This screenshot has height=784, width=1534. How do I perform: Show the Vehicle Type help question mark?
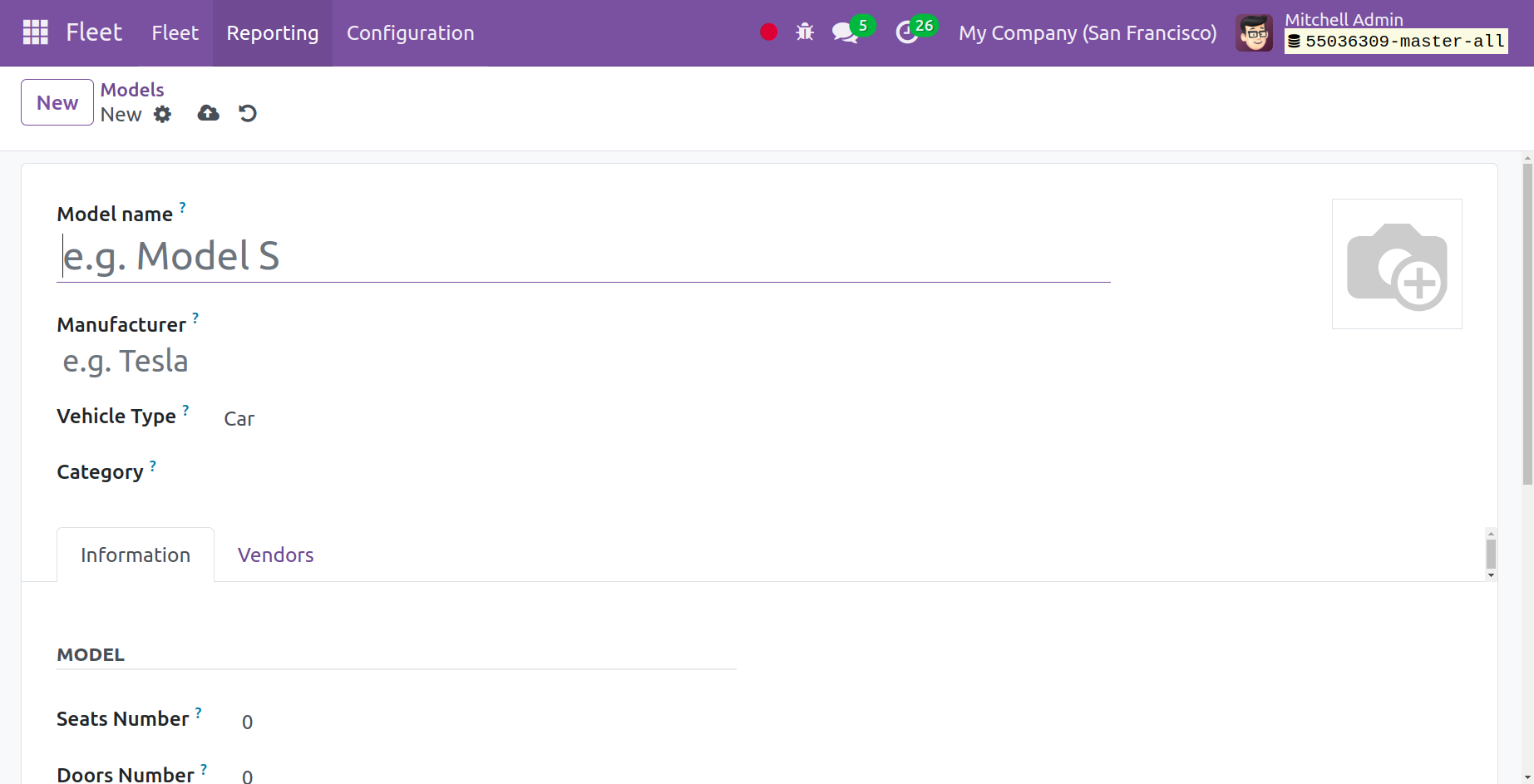pyautogui.click(x=185, y=410)
